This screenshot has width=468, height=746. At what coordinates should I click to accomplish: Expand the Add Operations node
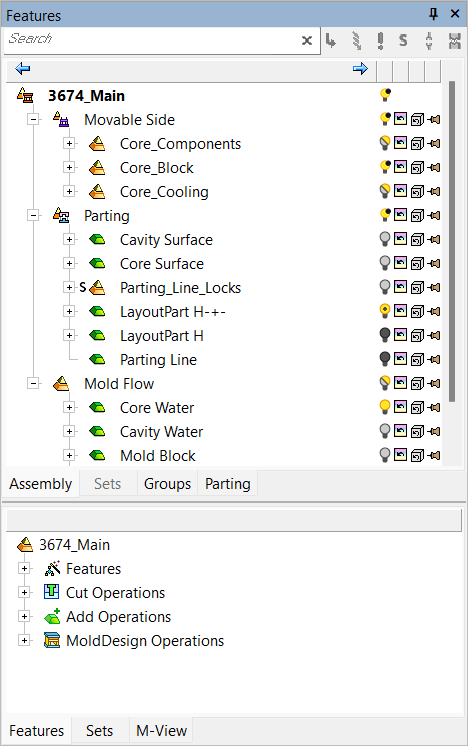25,616
